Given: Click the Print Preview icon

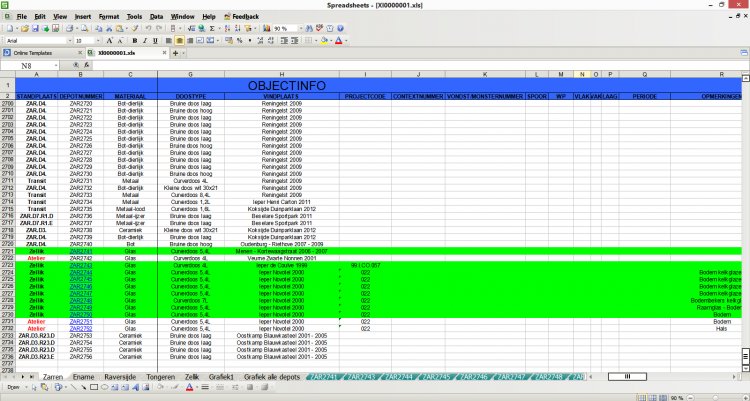Looking at the screenshot, I should click(84, 28).
